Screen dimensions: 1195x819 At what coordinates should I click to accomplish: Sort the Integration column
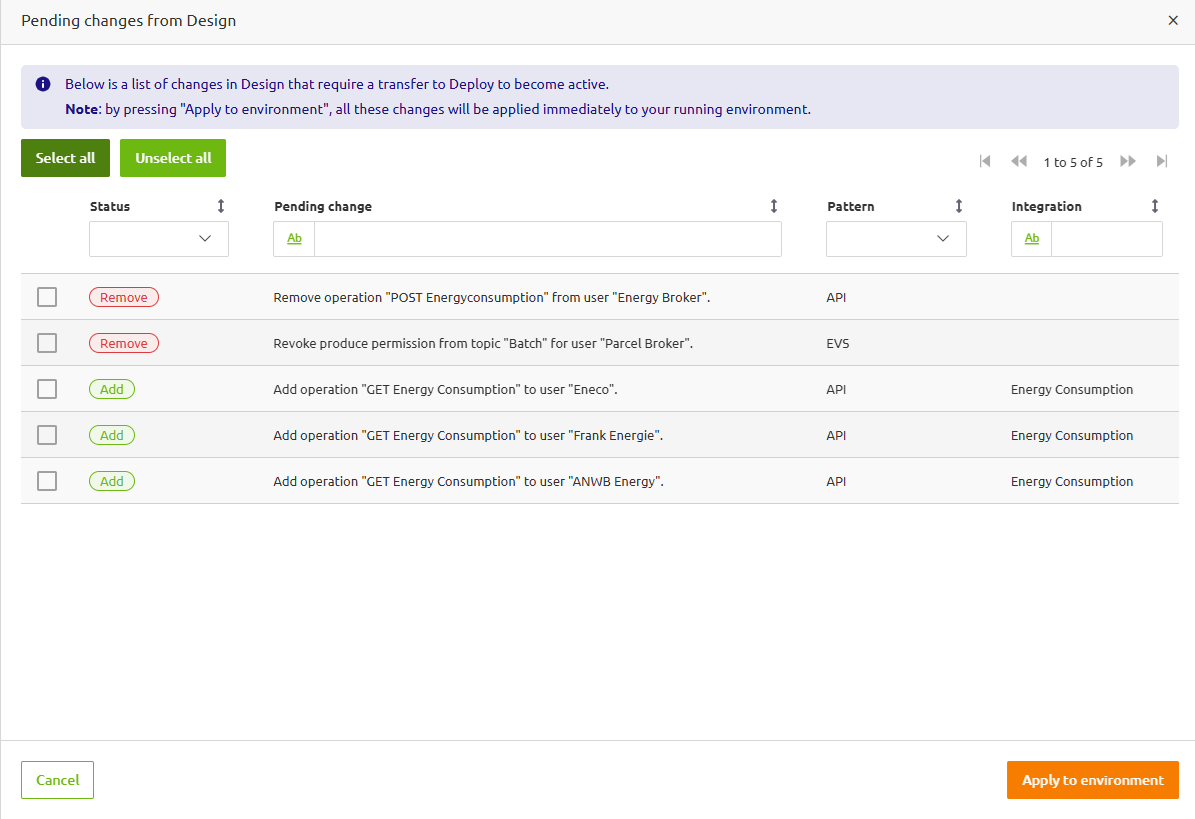click(1155, 206)
